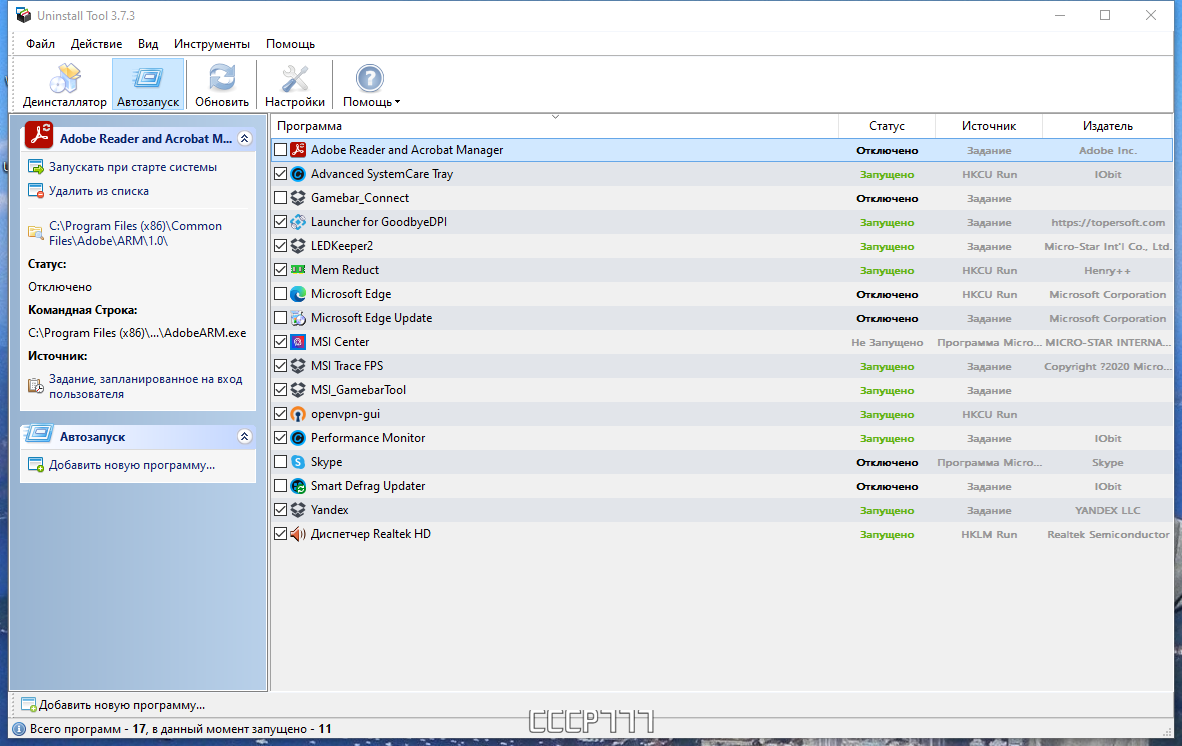This screenshot has width=1182, height=746.
Task: Open the Инструменты menu
Action: (212, 44)
